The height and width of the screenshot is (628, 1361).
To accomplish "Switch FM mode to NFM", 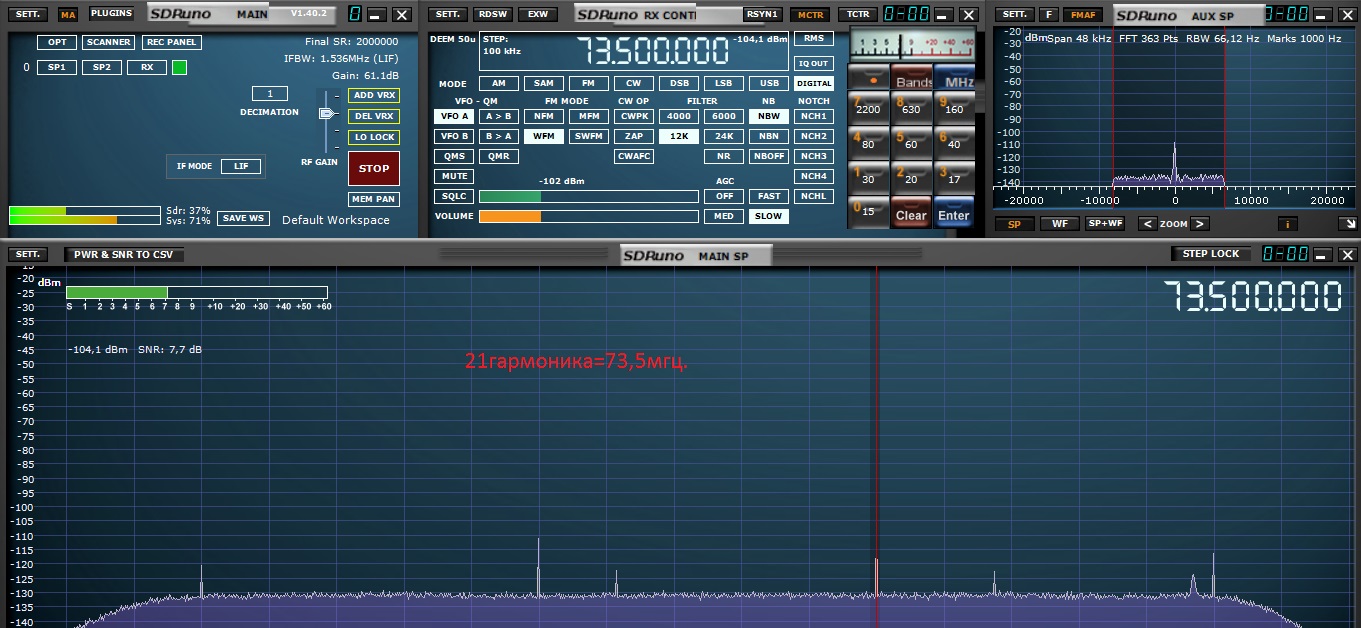I will [x=543, y=116].
